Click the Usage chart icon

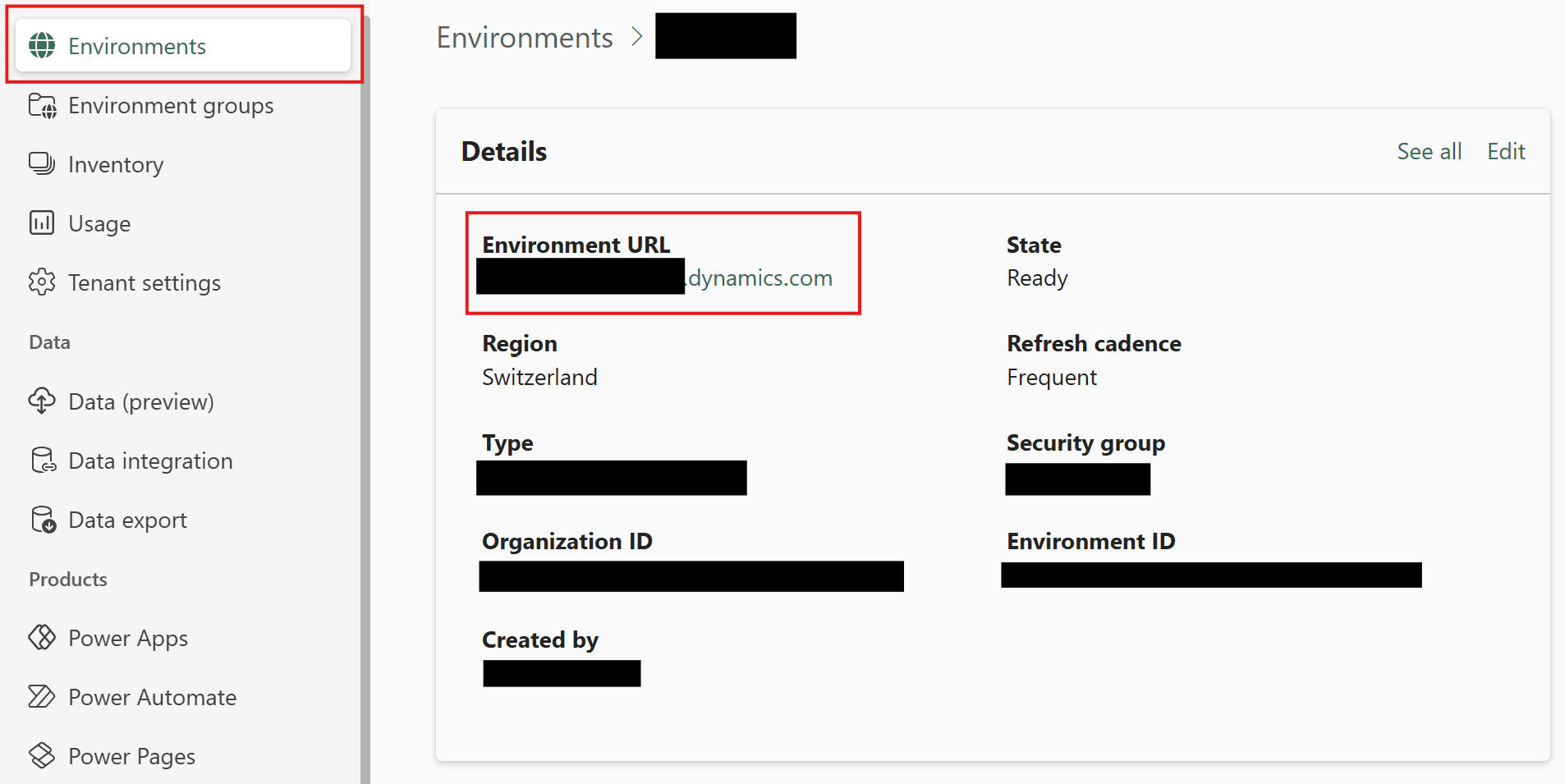42,223
